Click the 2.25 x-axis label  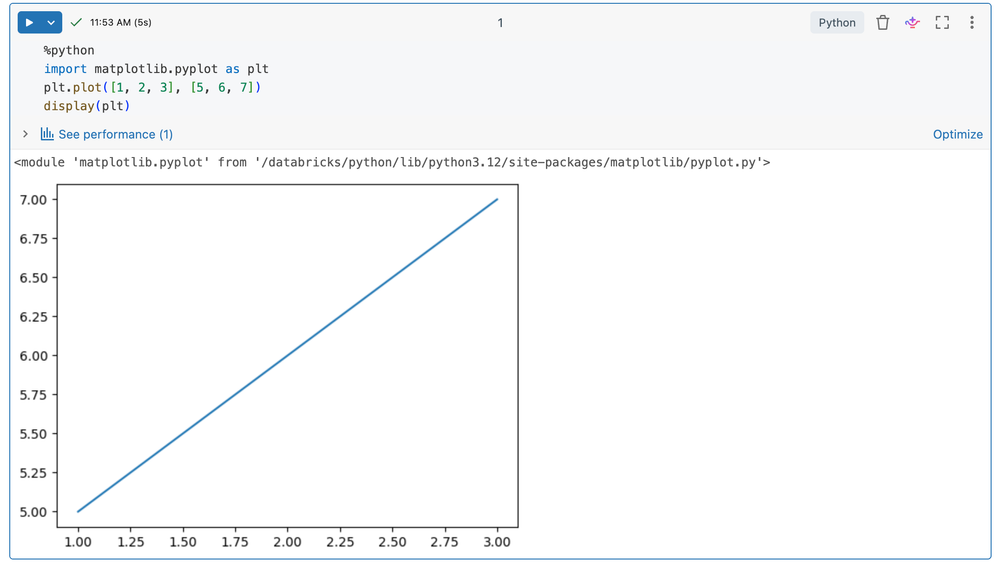click(x=340, y=542)
